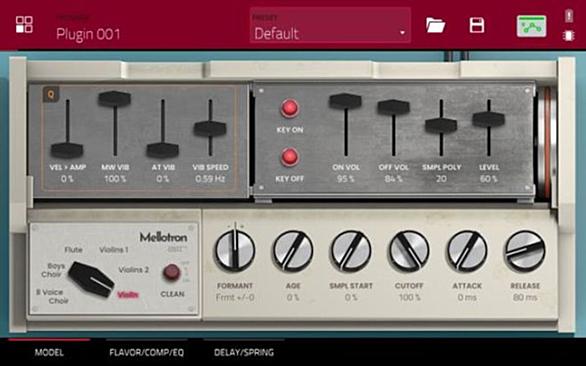Screen dimensions: 586x366
Task: Select the 8 Voice Choir tape sound
Action: pos(52,296)
